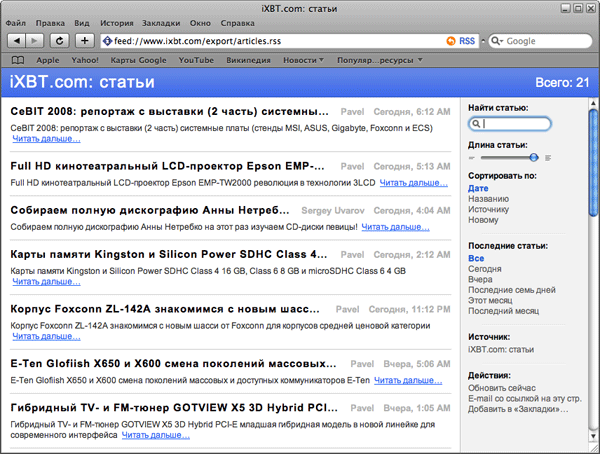Filter articles to Этот месяц
Image resolution: width=600 pixels, height=454 pixels.
[x=490, y=300]
